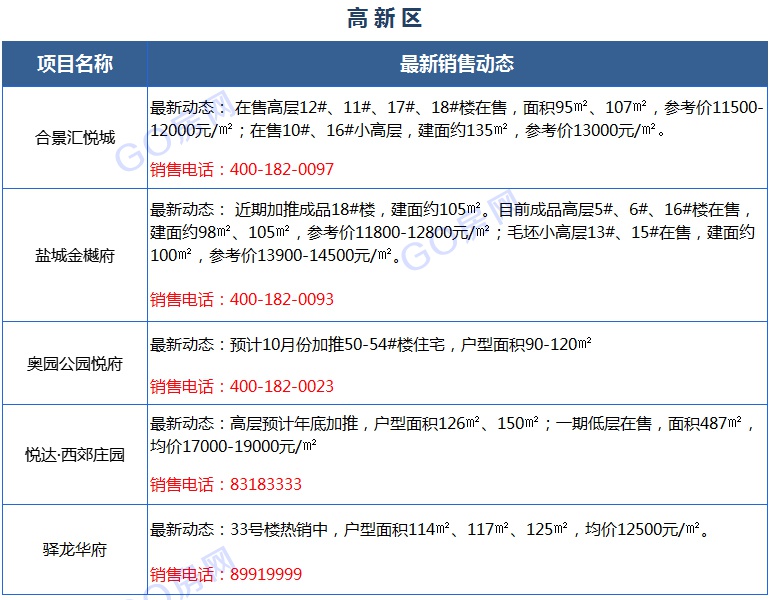The height and width of the screenshot is (600, 770).
Task: Select the 合景汇悦城 project name cell
Action: [75, 137]
